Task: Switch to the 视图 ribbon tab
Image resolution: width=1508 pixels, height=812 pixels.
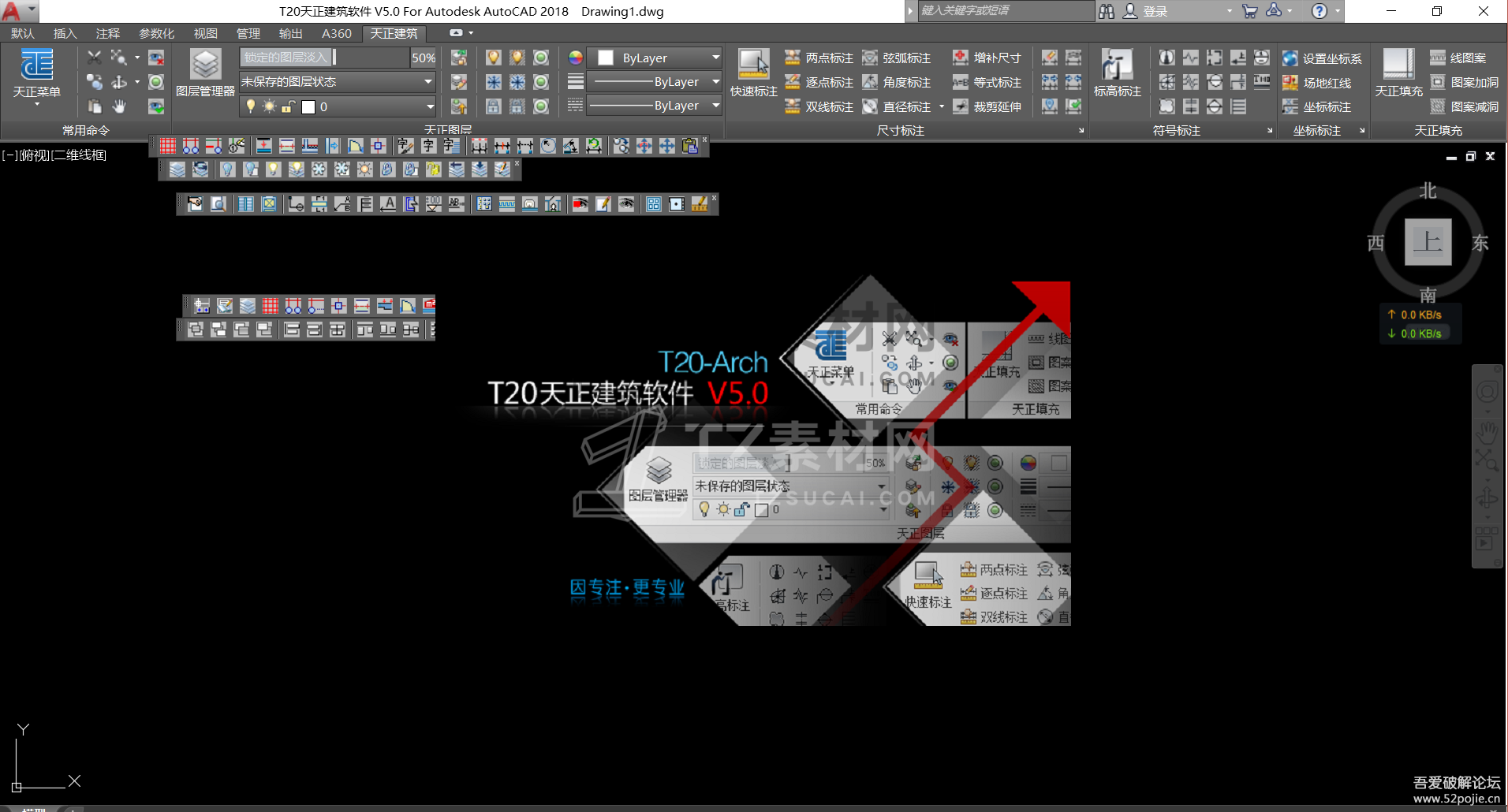Action: [x=205, y=33]
